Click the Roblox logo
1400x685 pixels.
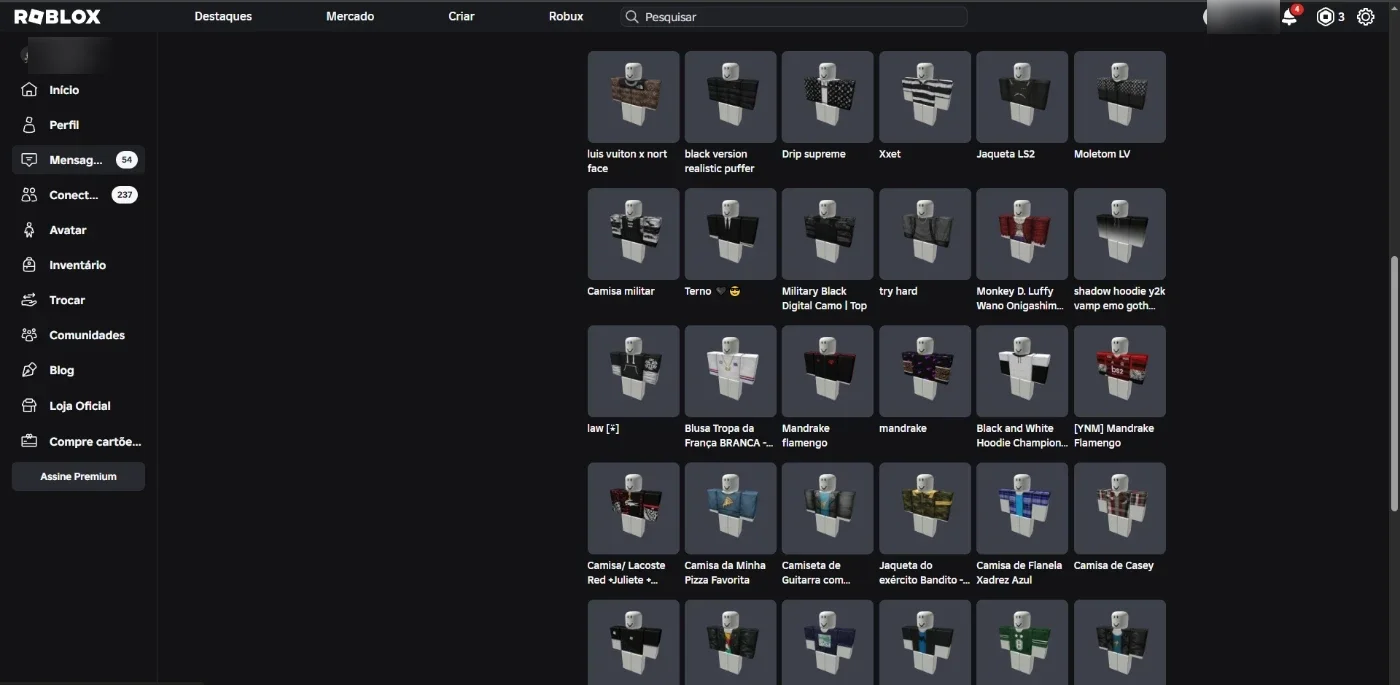[x=57, y=17]
